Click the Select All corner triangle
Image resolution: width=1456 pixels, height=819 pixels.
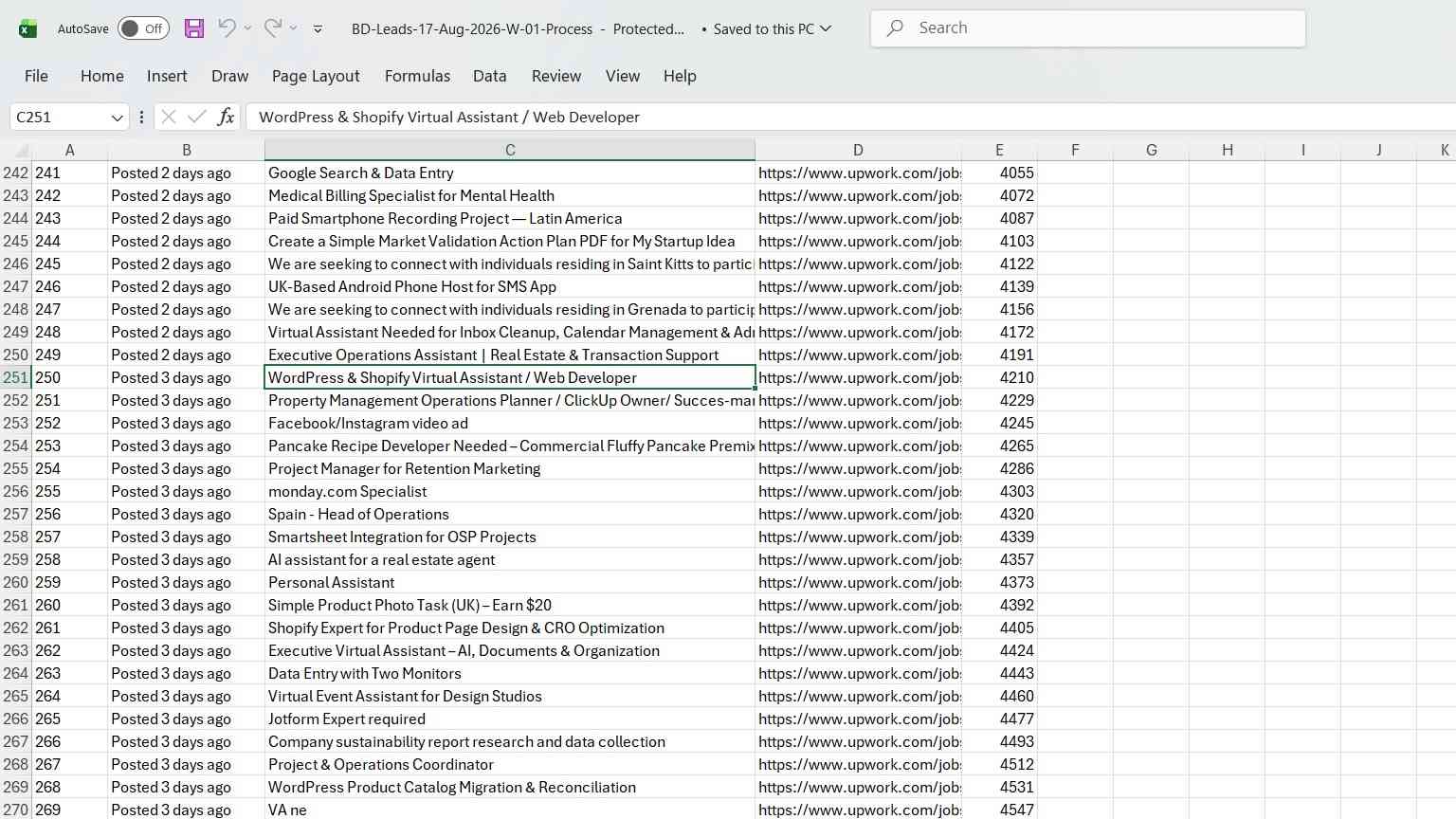17,150
